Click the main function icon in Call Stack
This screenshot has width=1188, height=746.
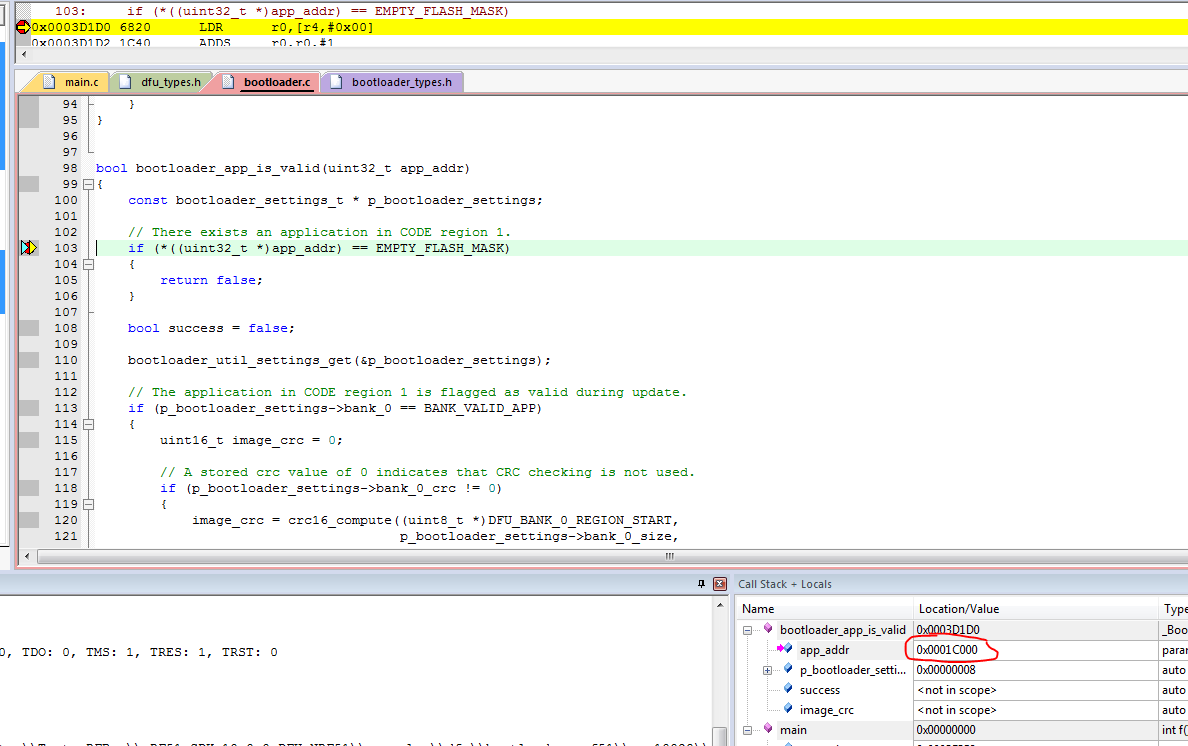[768, 729]
